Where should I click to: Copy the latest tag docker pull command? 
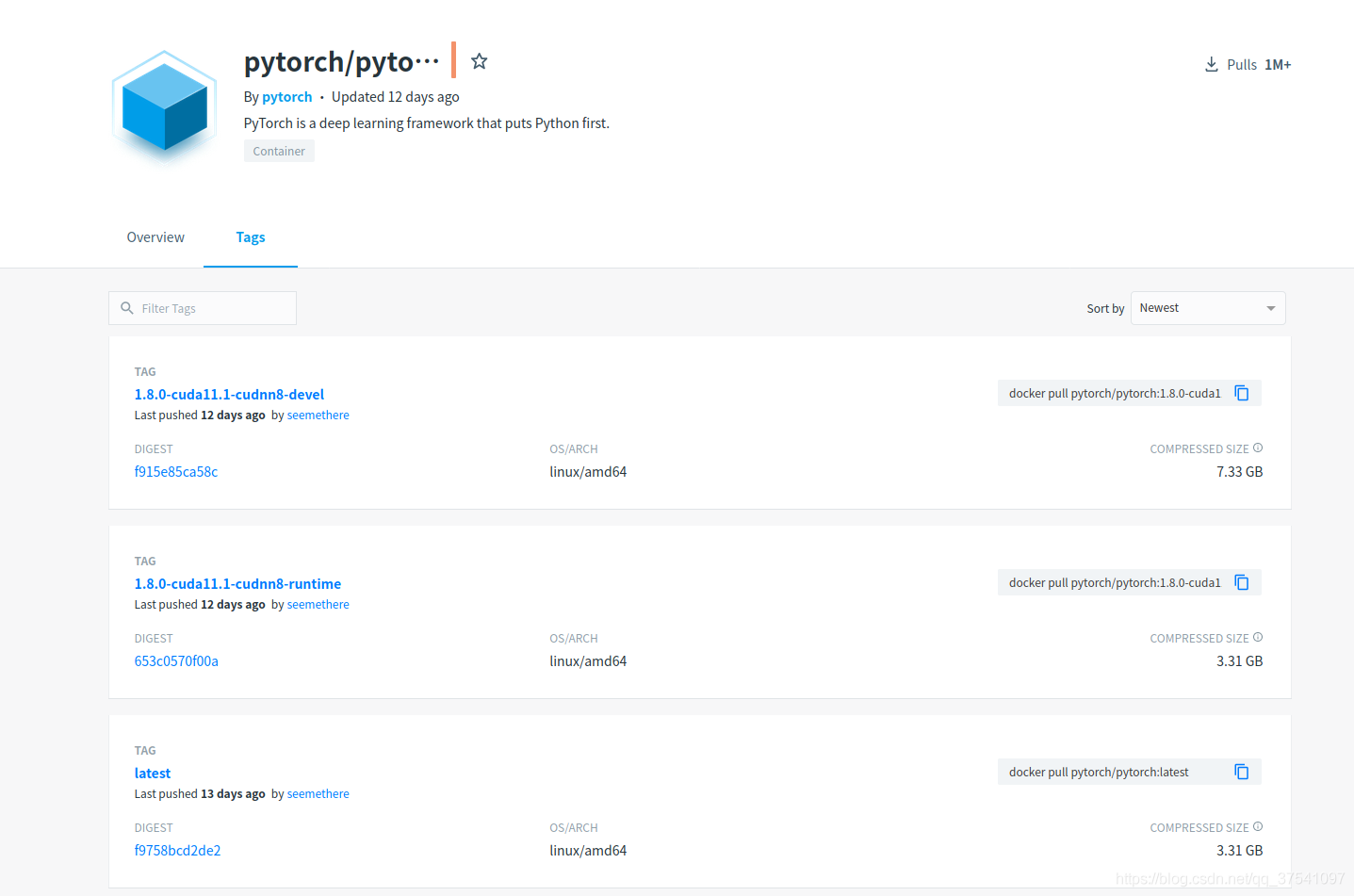tap(1241, 773)
